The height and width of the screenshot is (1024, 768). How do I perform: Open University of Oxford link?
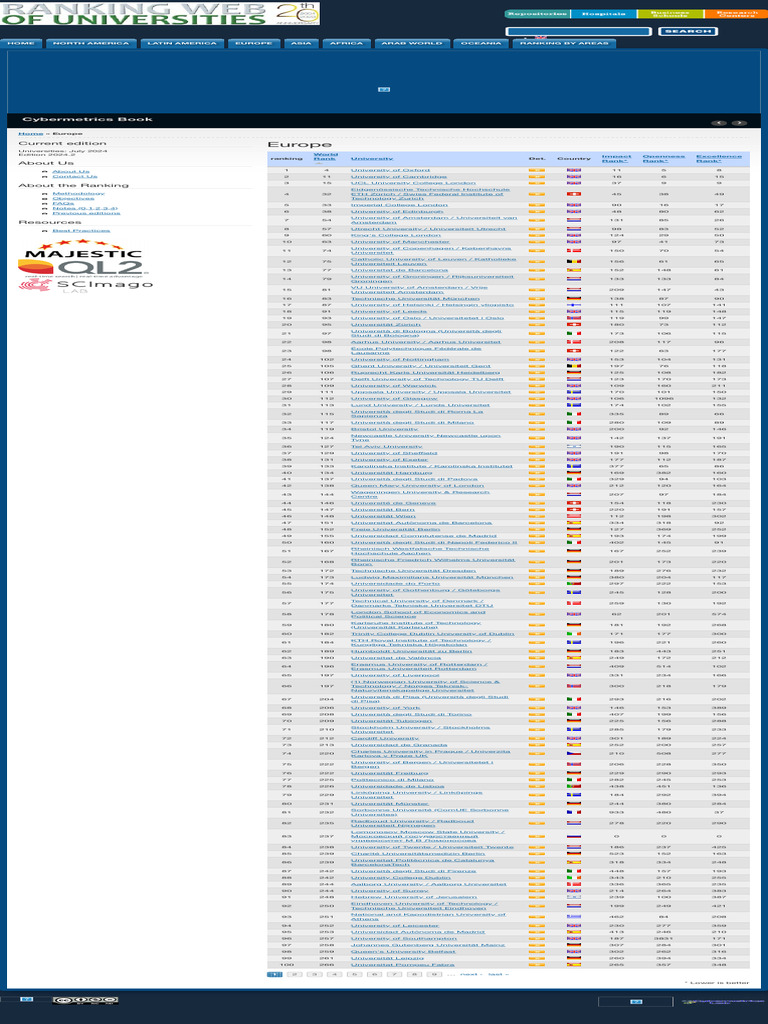390,170
